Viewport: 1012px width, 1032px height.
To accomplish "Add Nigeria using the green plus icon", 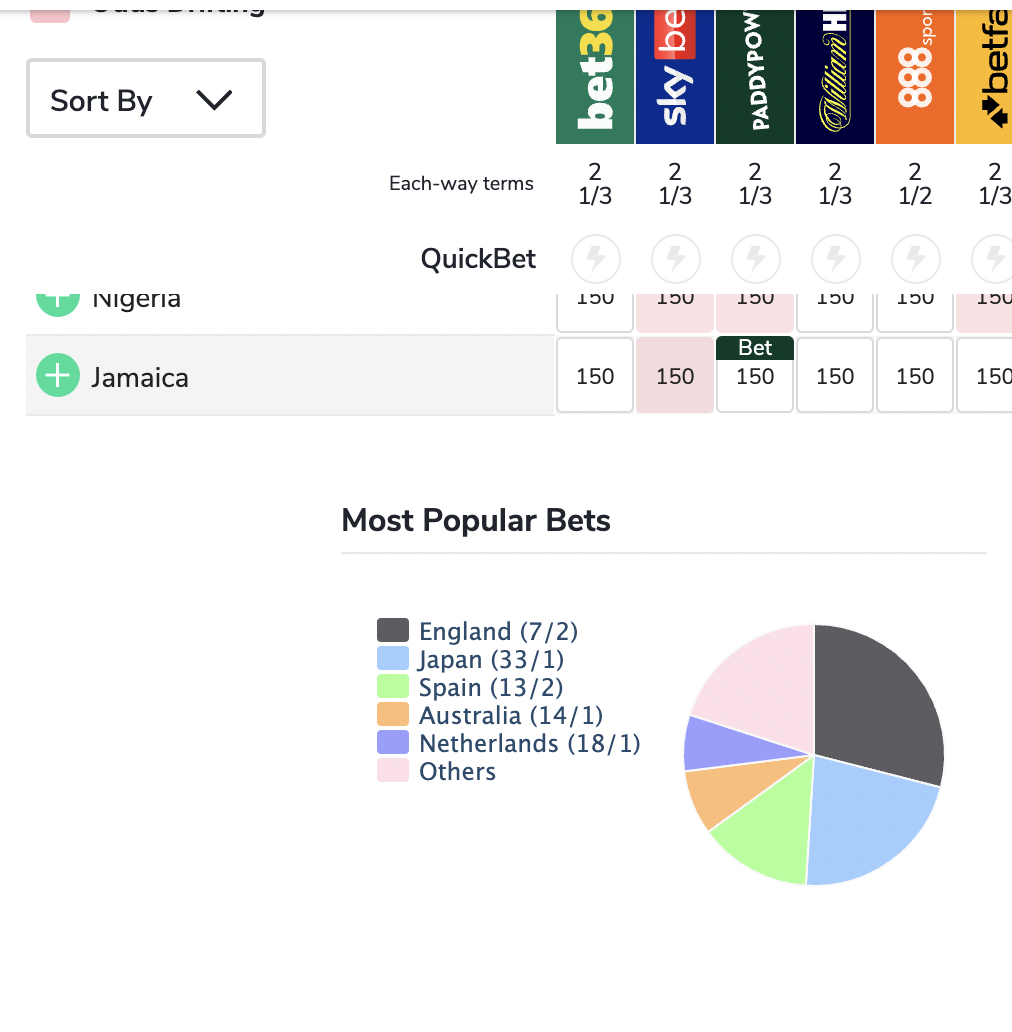I will click(x=58, y=305).
